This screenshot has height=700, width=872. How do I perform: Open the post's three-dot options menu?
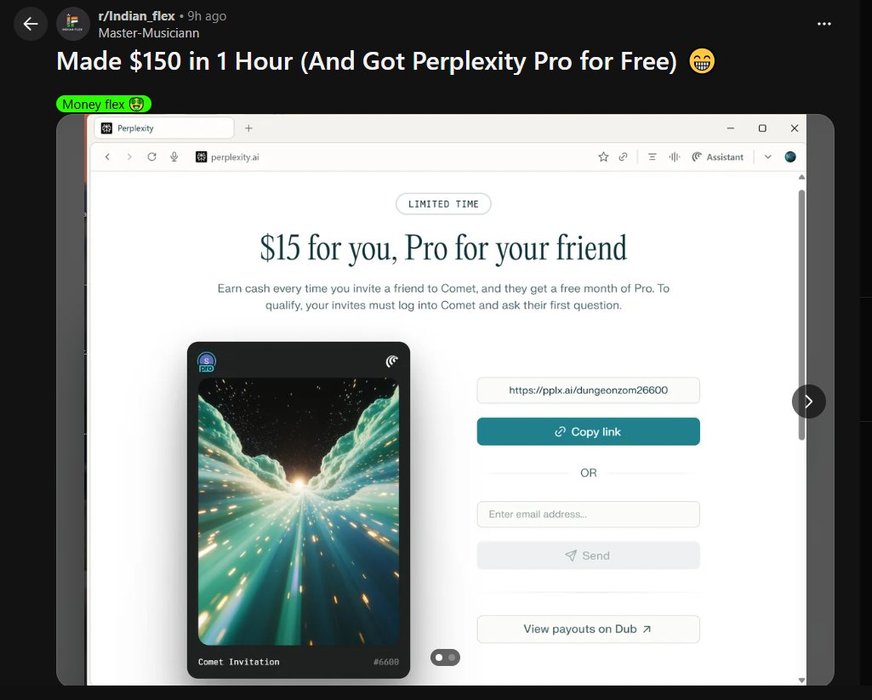click(824, 24)
